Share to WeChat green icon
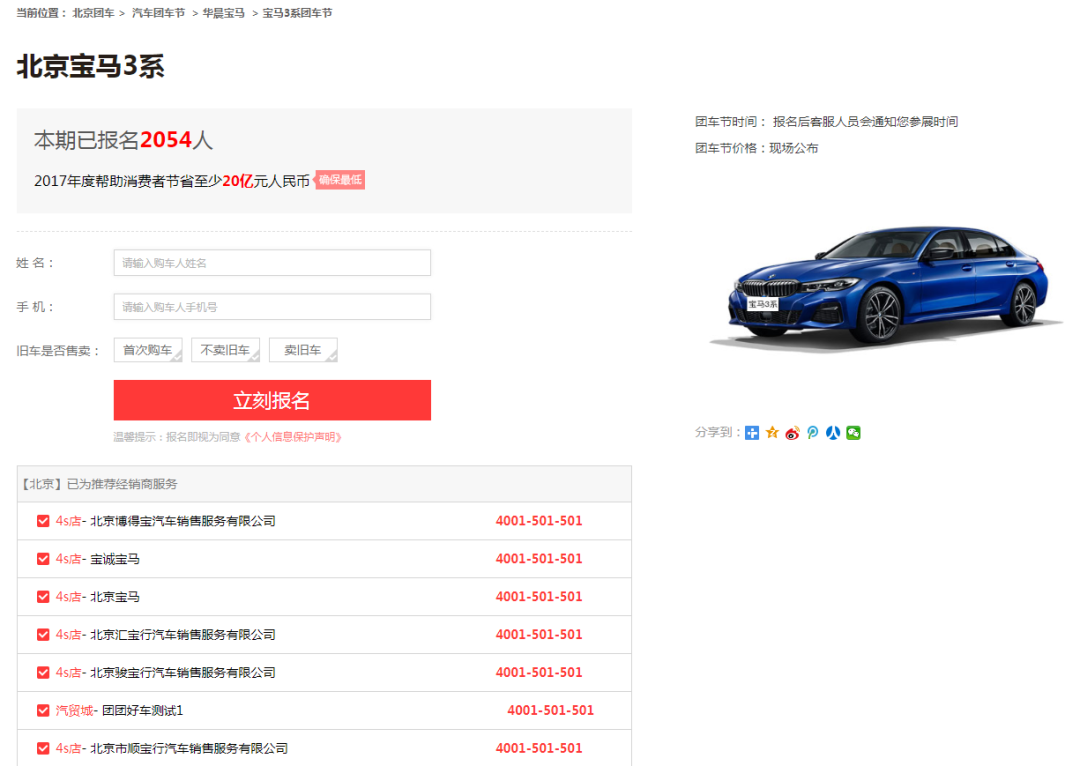 [853, 433]
